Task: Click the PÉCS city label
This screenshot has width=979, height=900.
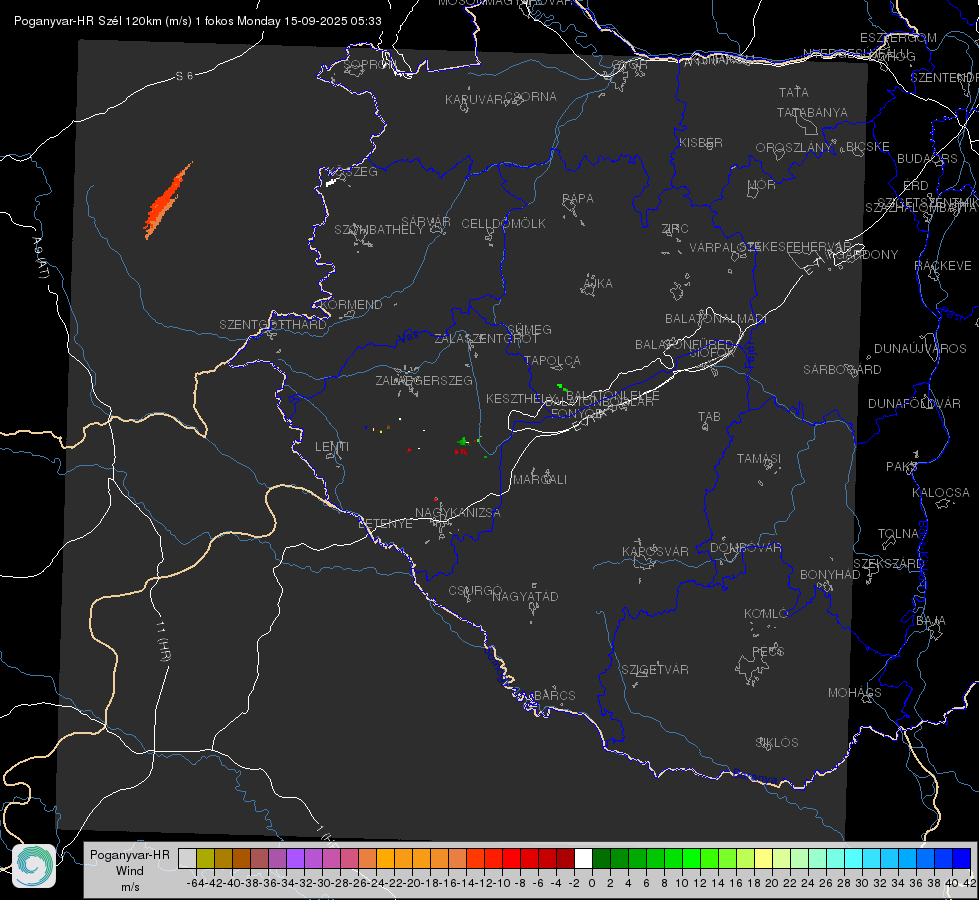Action: pyautogui.click(x=767, y=651)
